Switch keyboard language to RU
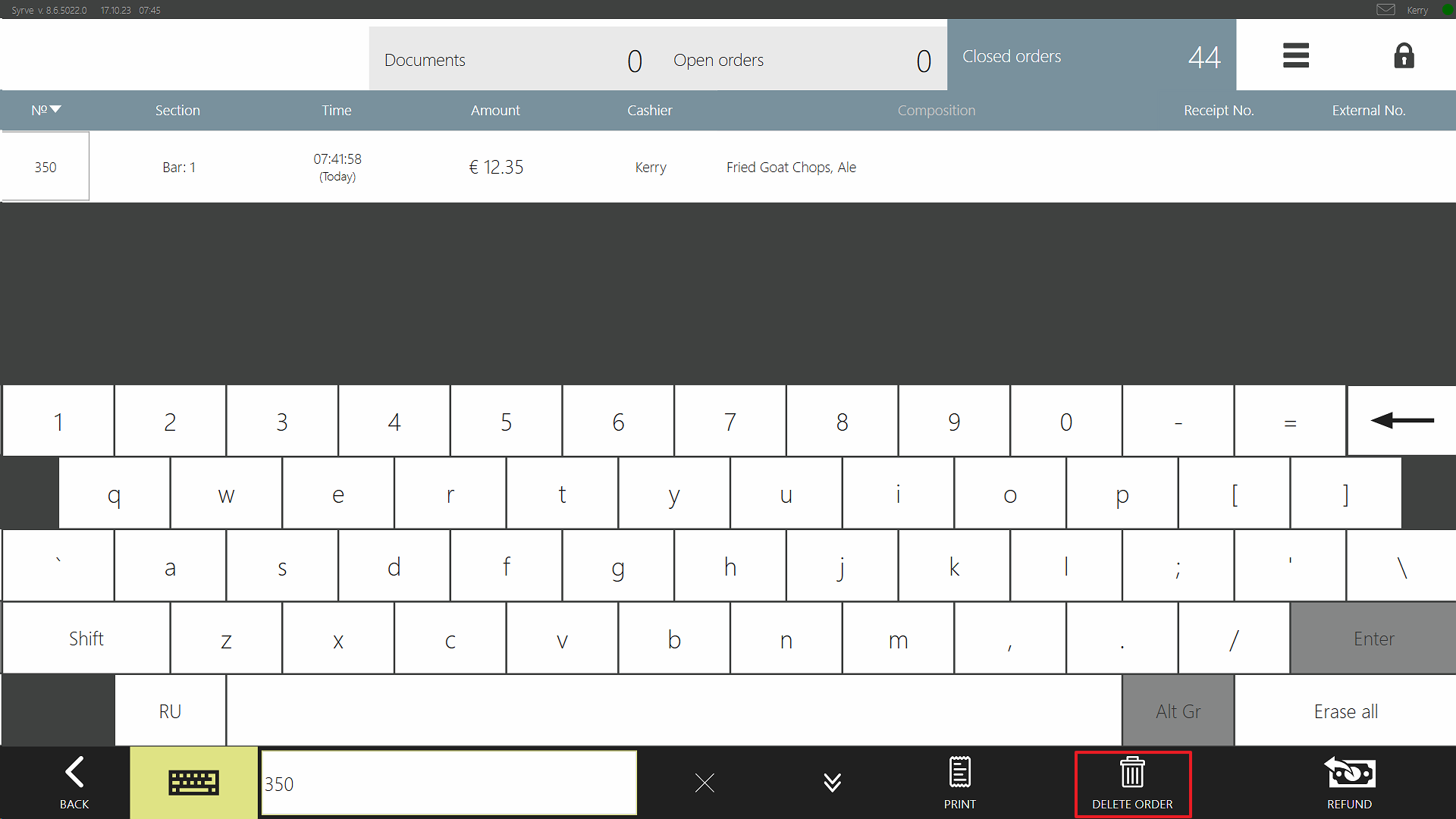1456x819 pixels. 170,711
